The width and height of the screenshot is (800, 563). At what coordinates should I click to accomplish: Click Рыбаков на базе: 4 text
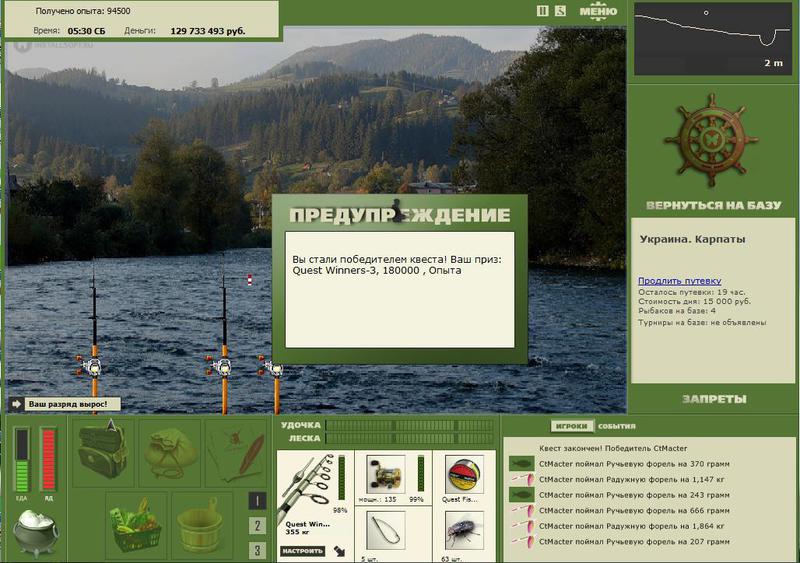677,310
